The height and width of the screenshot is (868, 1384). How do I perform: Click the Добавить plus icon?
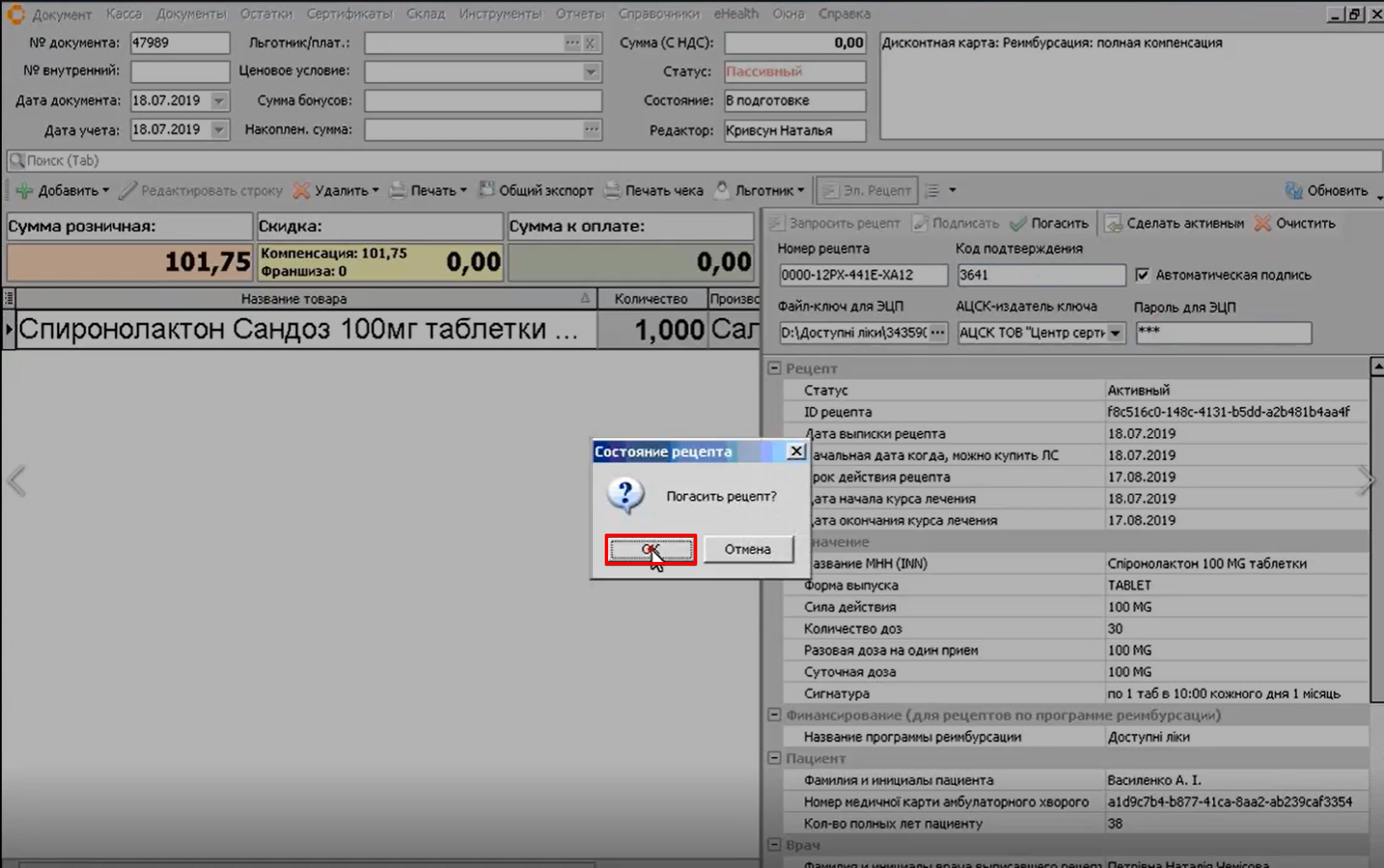tap(24, 191)
